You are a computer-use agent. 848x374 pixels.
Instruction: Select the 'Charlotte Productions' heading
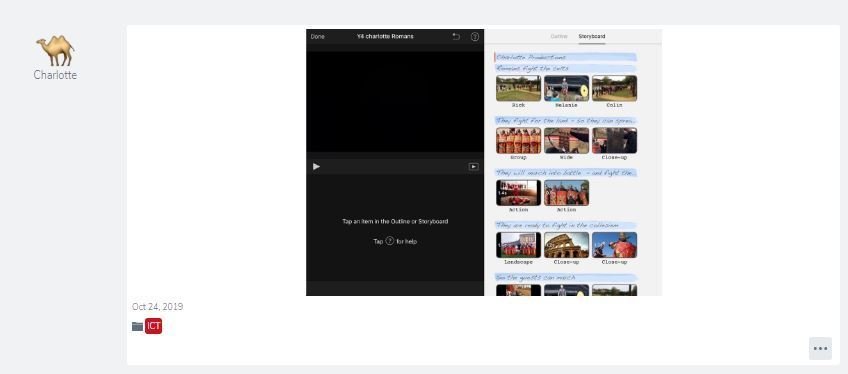(566, 57)
